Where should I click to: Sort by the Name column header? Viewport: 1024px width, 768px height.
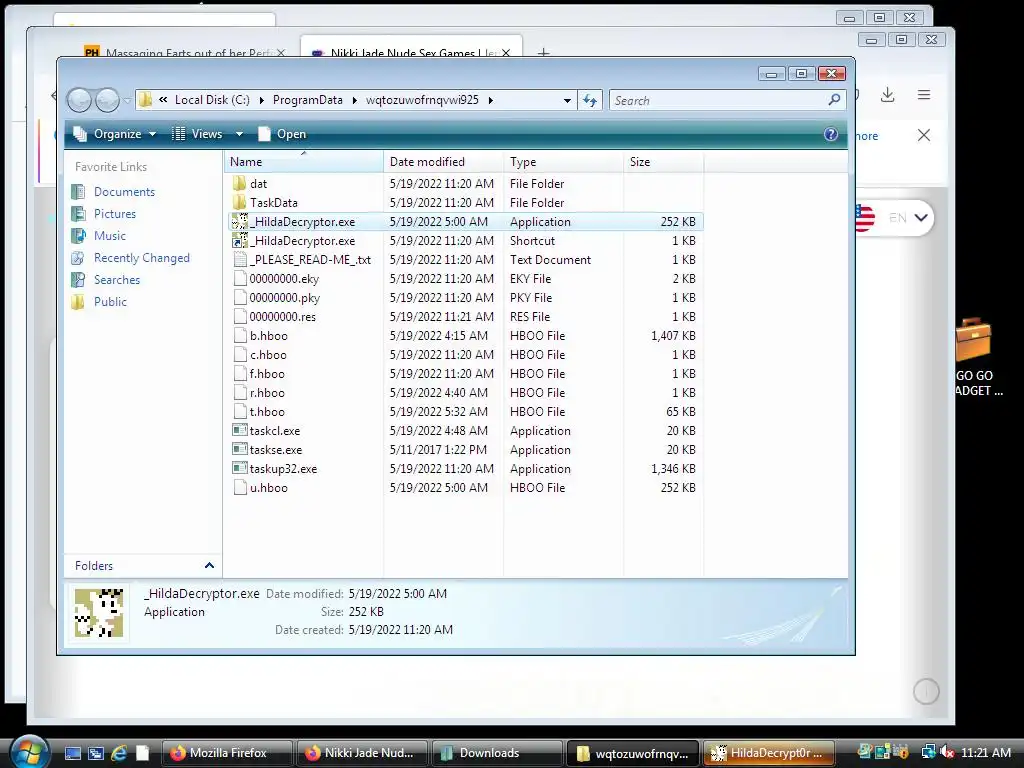pyautogui.click(x=304, y=161)
